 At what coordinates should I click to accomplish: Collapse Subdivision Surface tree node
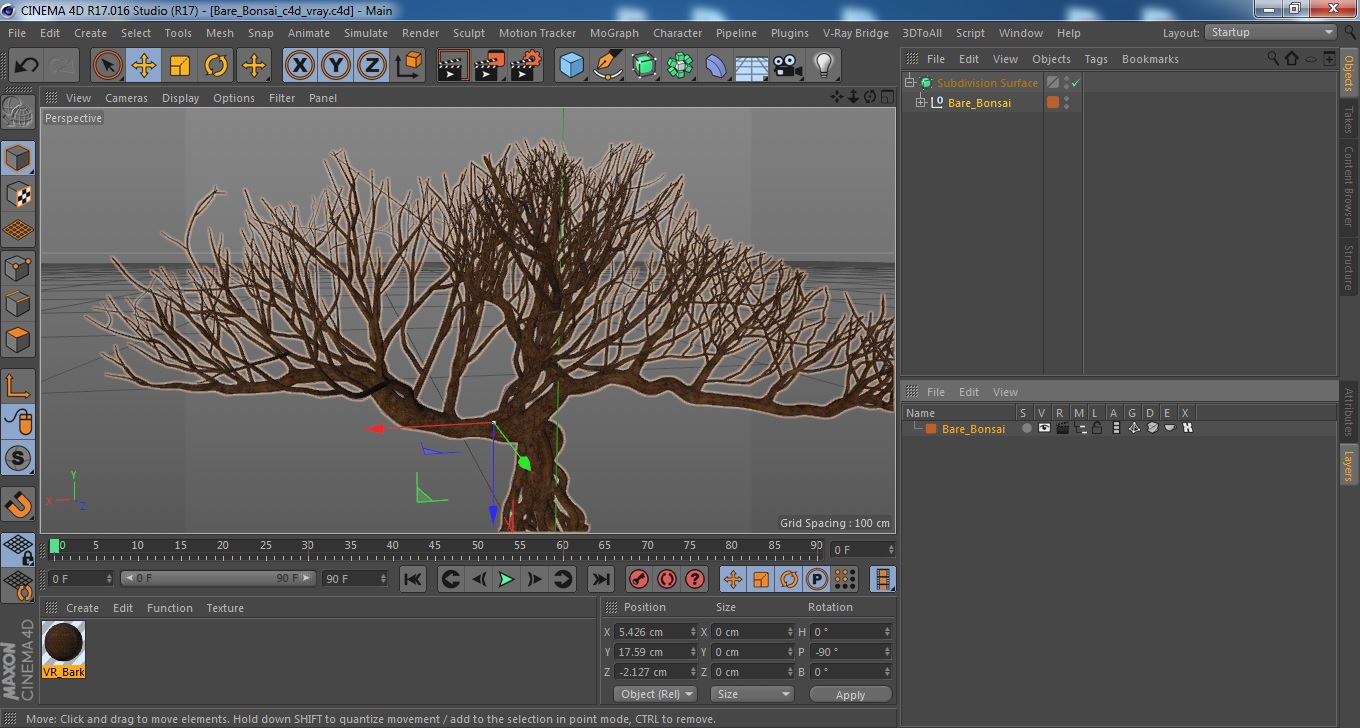[910, 83]
